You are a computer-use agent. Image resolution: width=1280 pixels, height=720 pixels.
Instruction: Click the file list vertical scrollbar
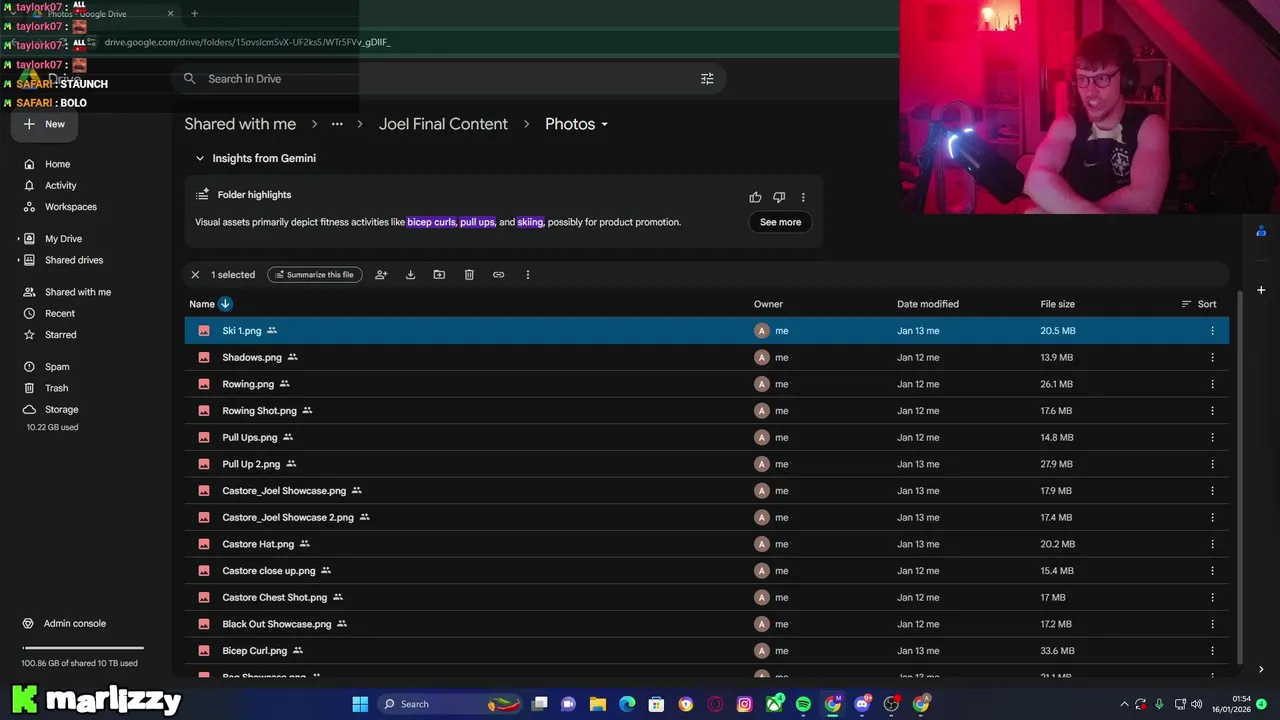pyautogui.click(x=1240, y=475)
